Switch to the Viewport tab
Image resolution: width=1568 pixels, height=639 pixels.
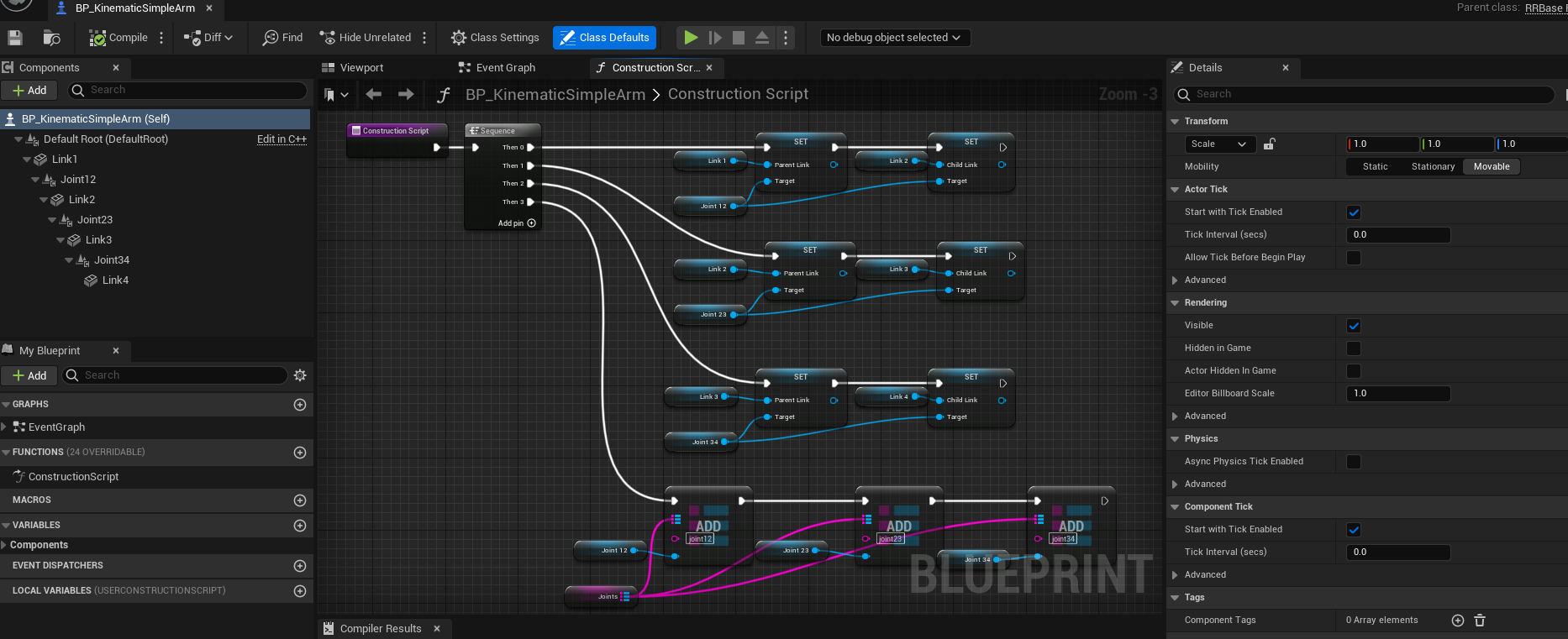click(353, 68)
